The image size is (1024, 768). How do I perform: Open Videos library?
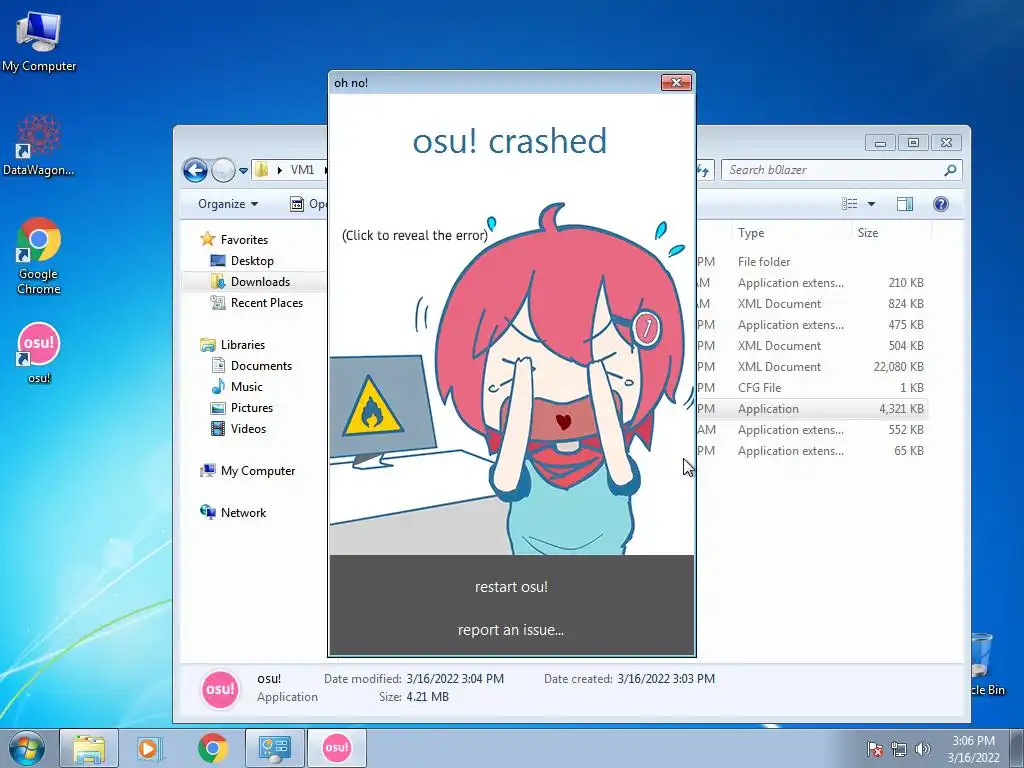pos(248,428)
